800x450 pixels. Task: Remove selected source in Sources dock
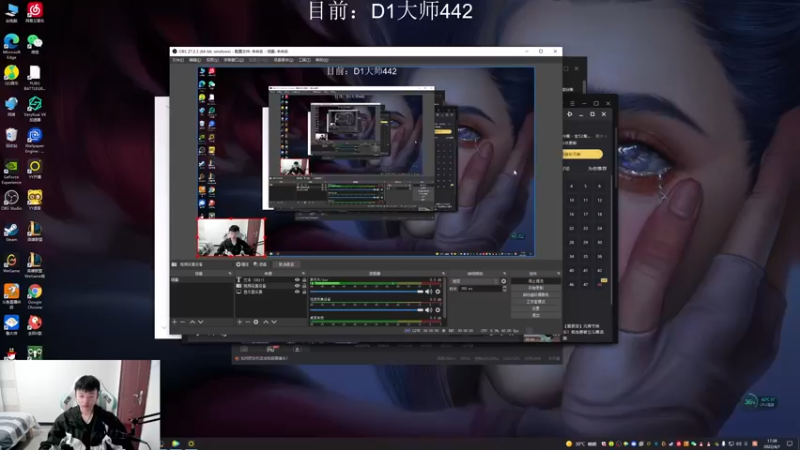[x=247, y=322]
